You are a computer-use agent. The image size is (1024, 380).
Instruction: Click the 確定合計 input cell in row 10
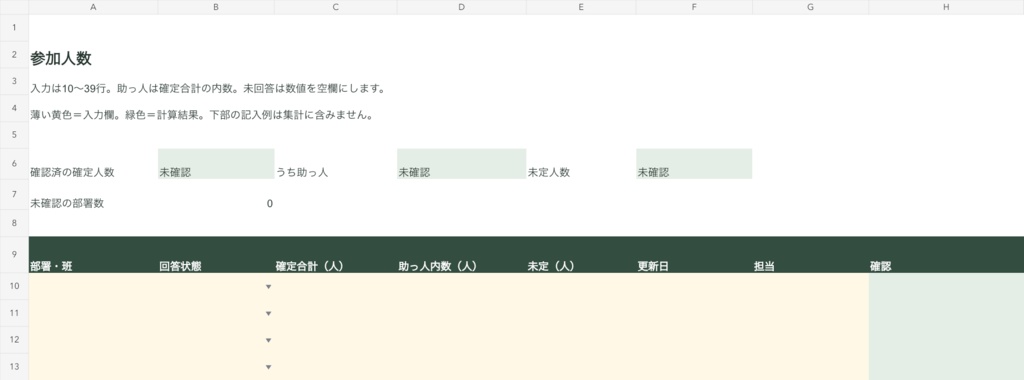coord(336,287)
